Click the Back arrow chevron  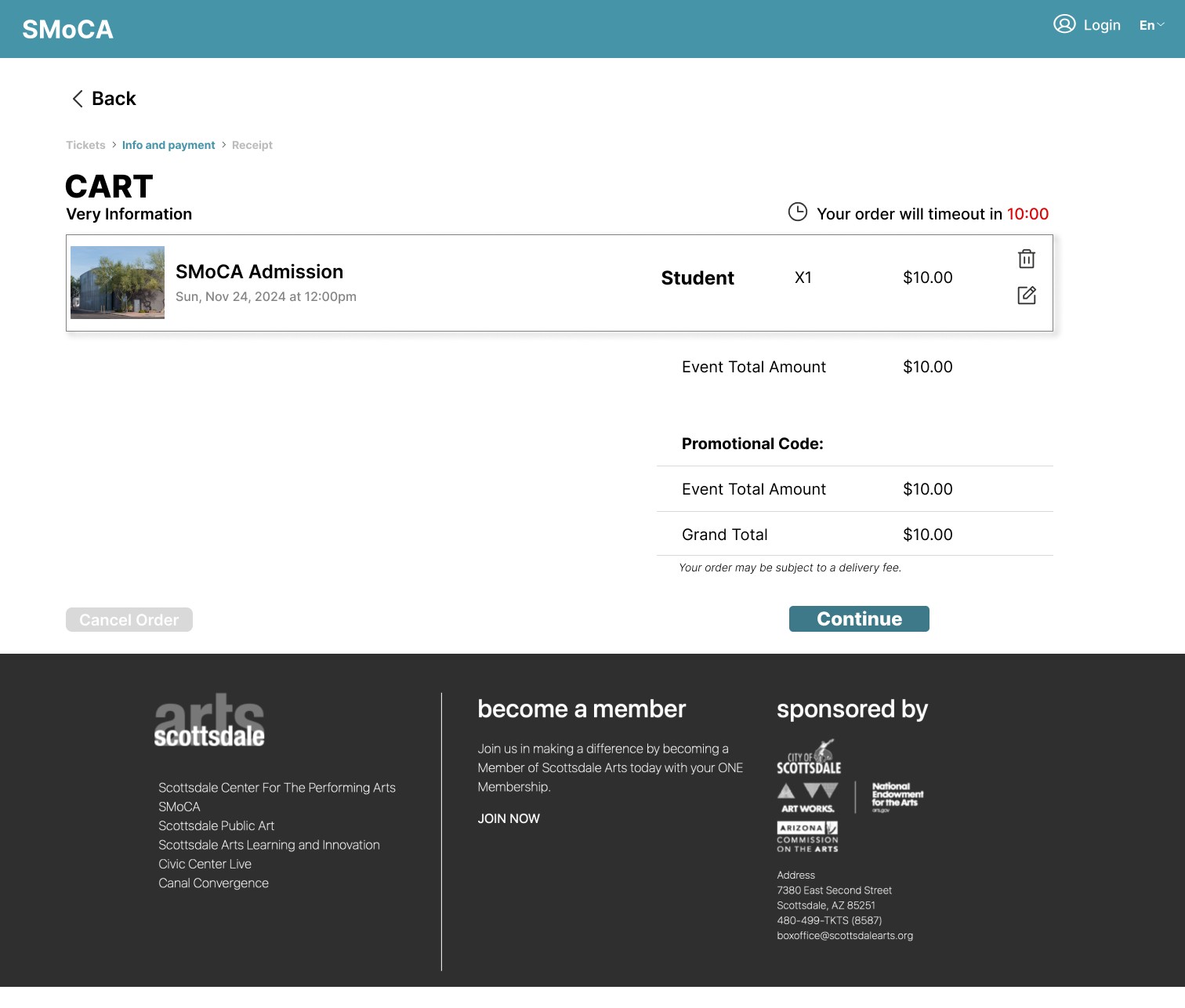pyautogui.click(x=78, y=99)
